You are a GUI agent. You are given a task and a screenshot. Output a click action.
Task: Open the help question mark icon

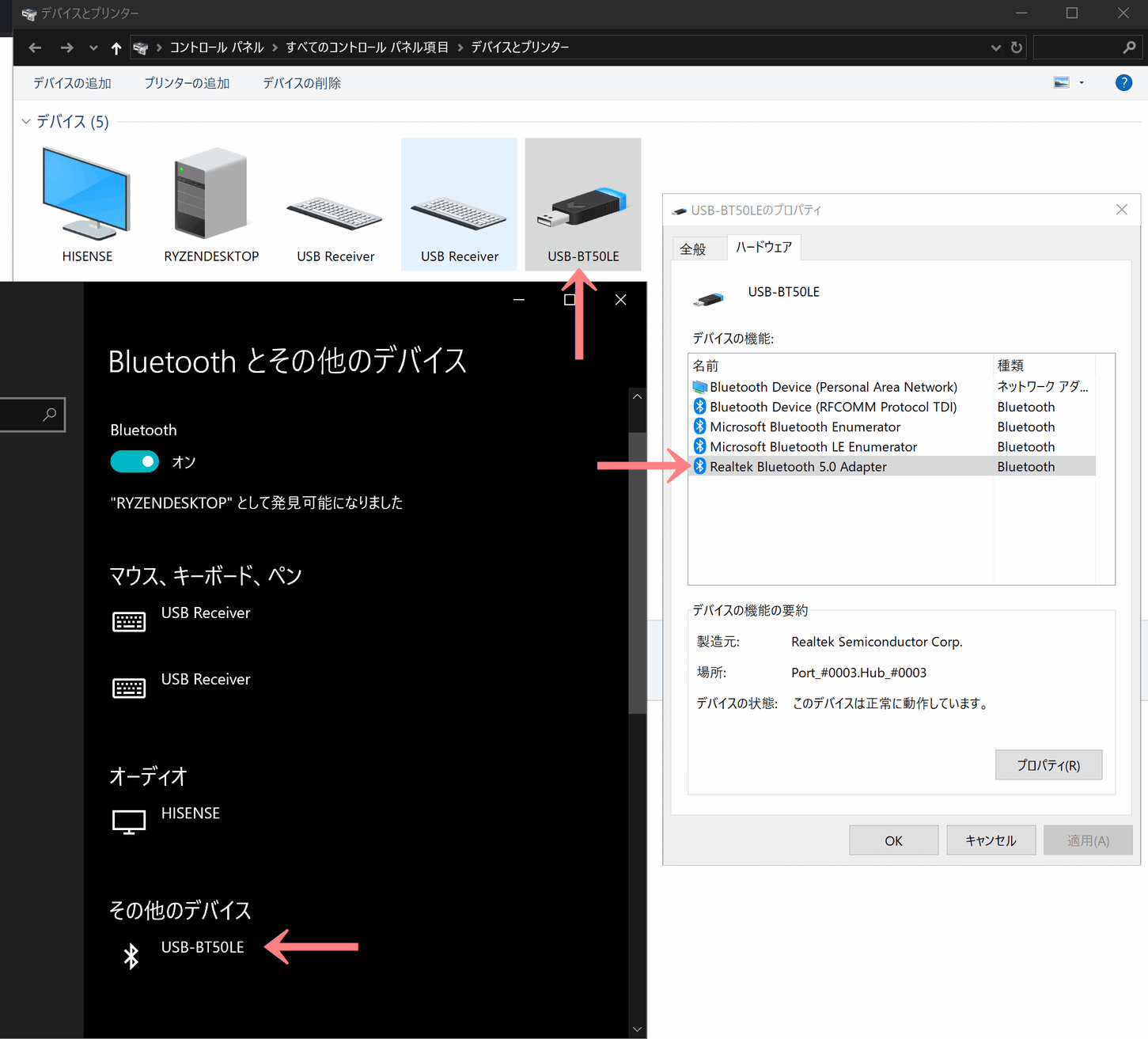pos(1123,82)
